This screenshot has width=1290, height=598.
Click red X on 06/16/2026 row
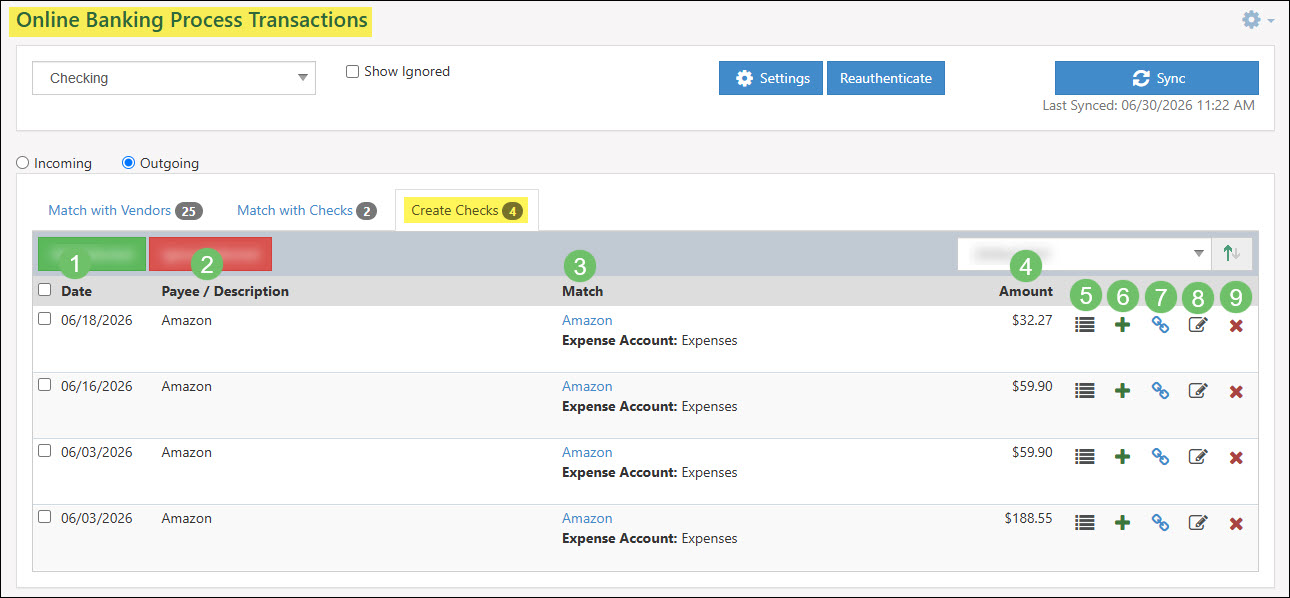pyautogui.click(x=1236, y=392)
